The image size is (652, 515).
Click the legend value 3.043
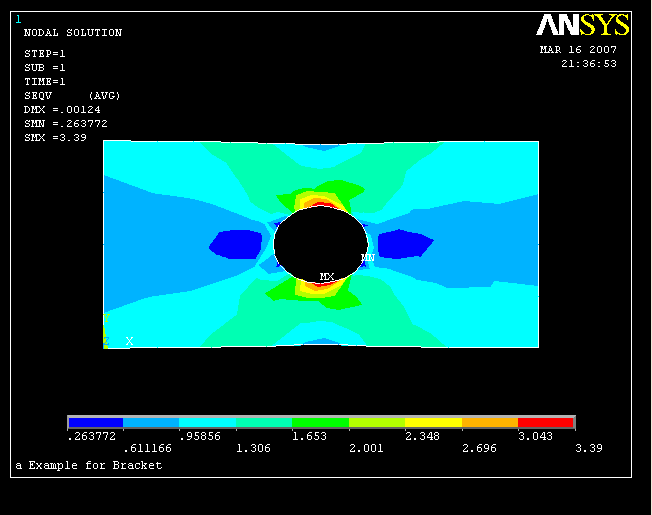tap(536, 436)
